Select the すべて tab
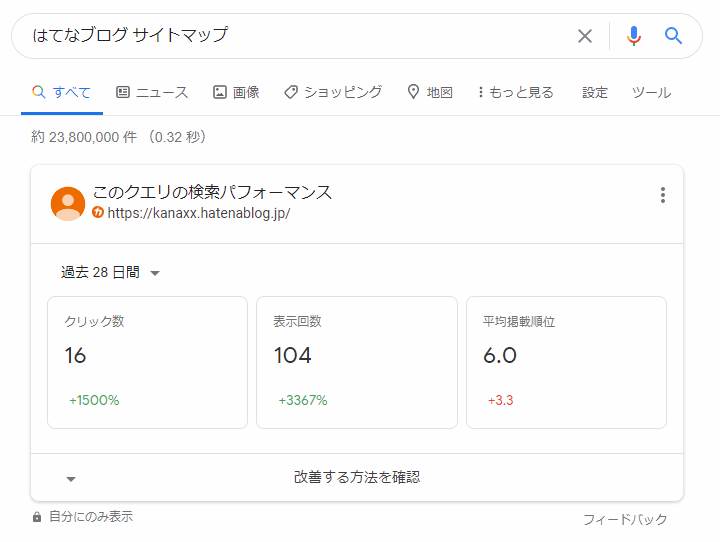 pos(62,92)
